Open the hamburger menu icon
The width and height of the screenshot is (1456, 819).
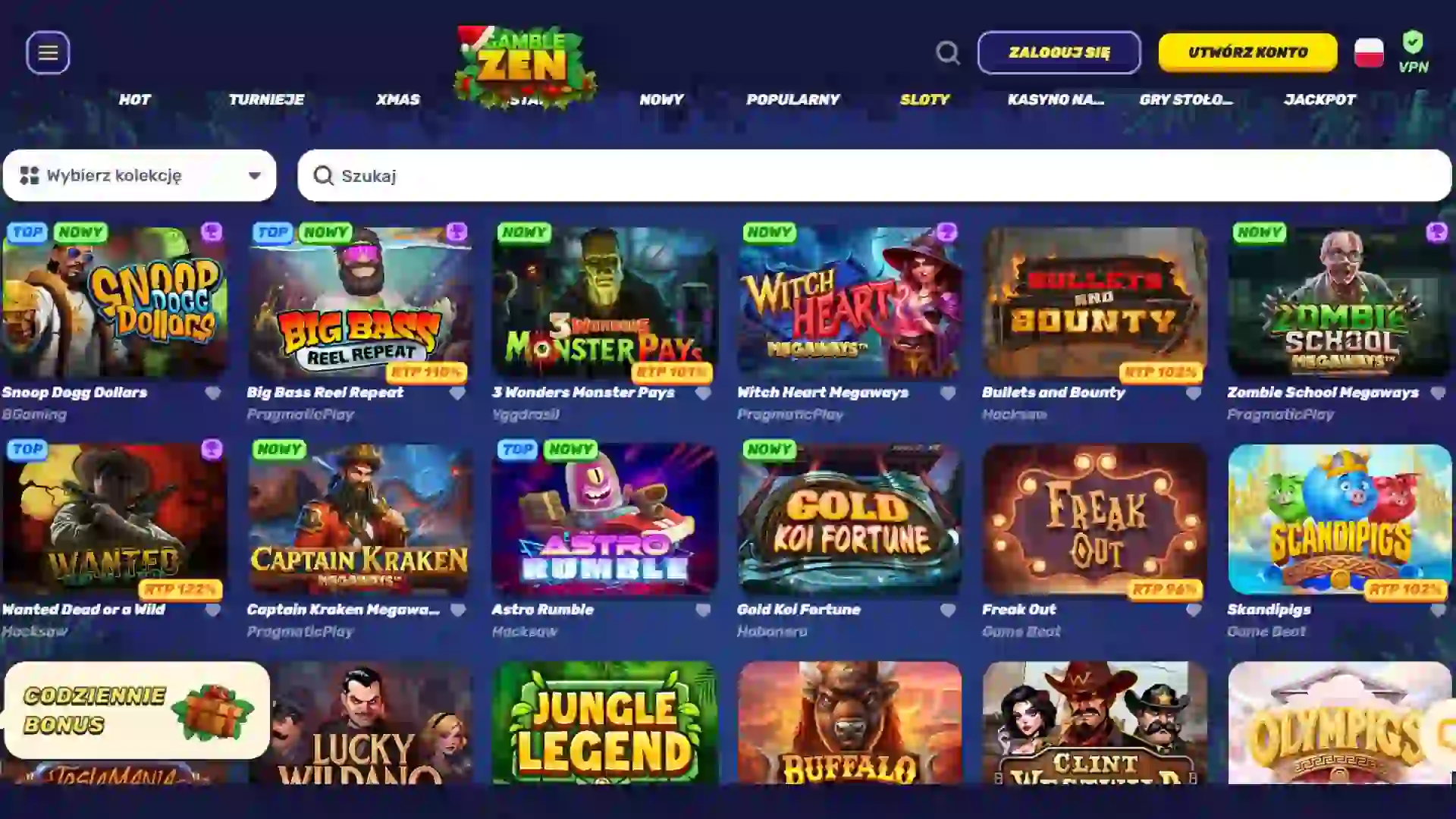pyautogui.click(x=48, y=52)
